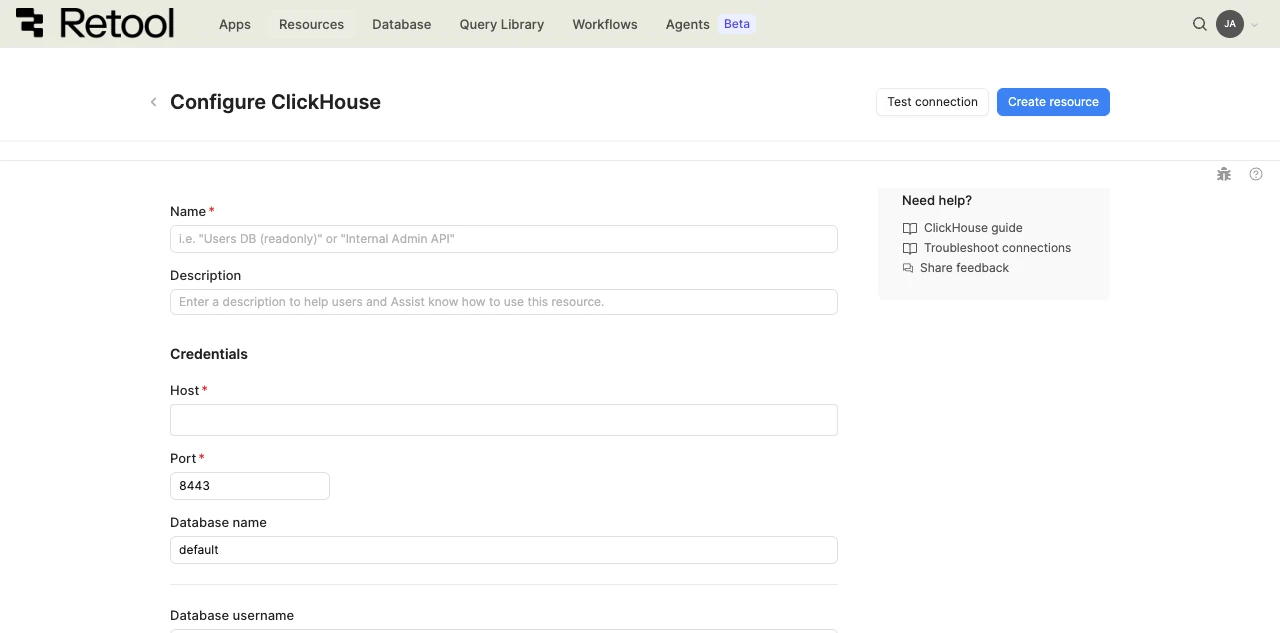Image resolution: width=1280 pixels, height=633 pixels.
Task: Open the Agents Beta tab
Action: coord(709,24)
